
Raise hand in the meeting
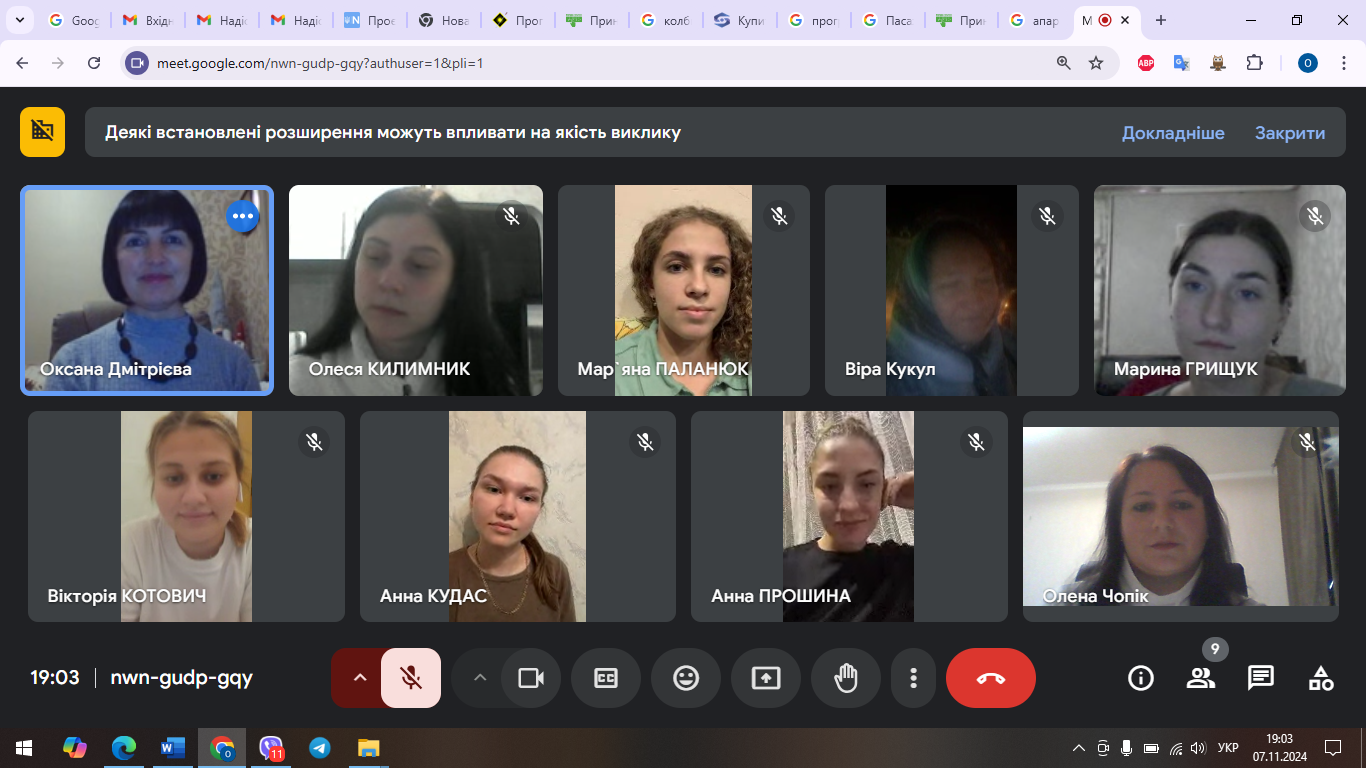pos(846,678)
